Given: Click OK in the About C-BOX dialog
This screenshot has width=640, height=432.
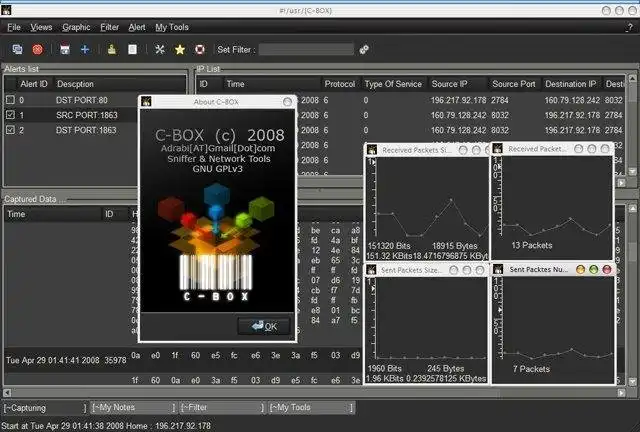Looking at the screenshot, I should point(264,326).
